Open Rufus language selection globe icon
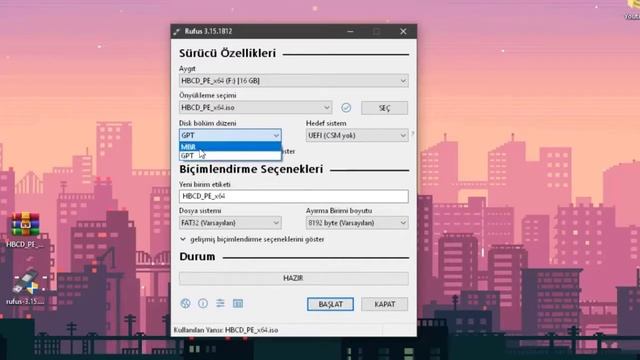Image resolution: width=640 pixels, height=360 pixels. 185,303
